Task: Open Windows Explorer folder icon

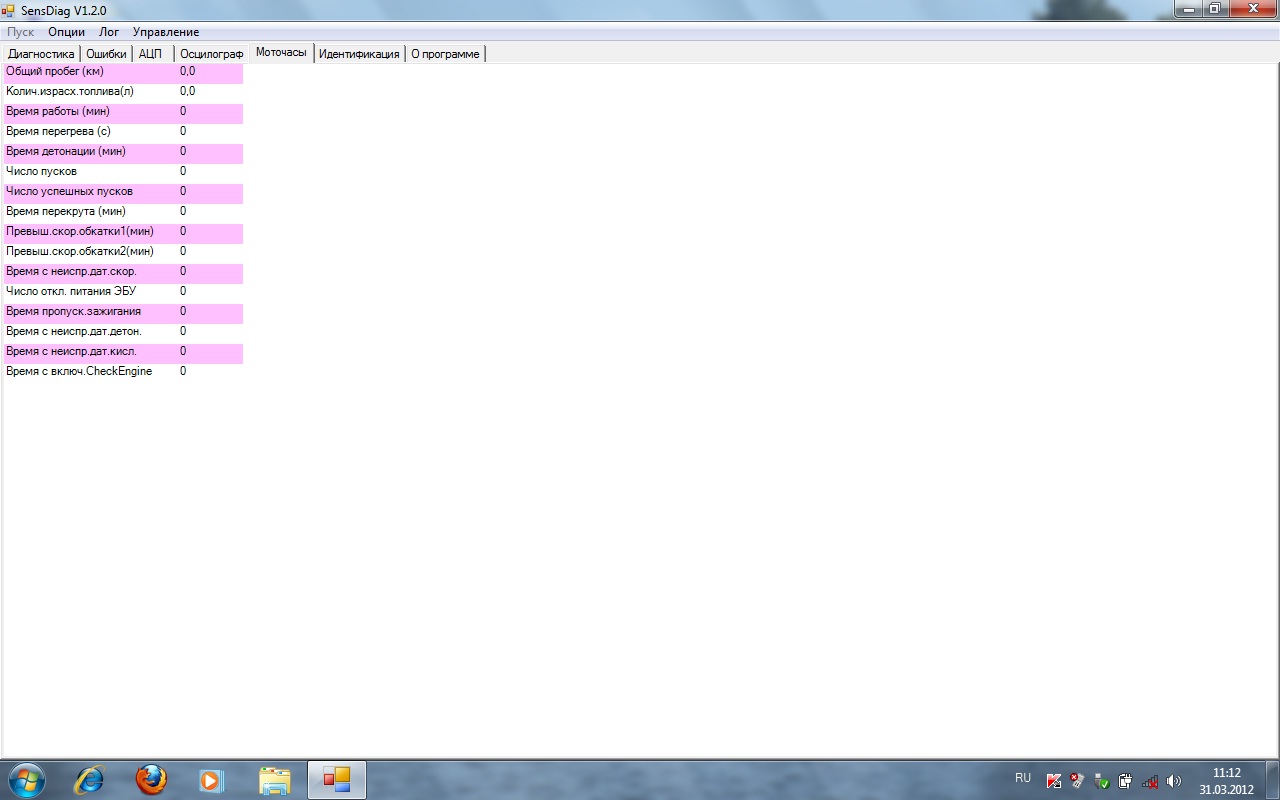Action: tap(274, 779)
